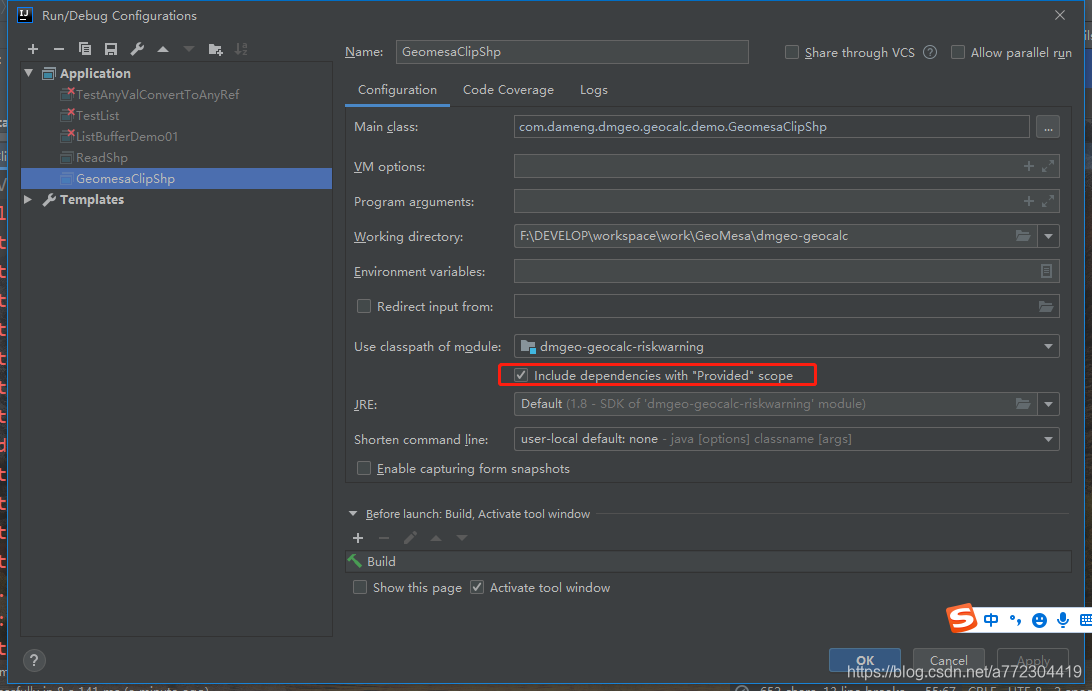Add a new run configuration with plus icon
1092x691 pixels.
32,48
